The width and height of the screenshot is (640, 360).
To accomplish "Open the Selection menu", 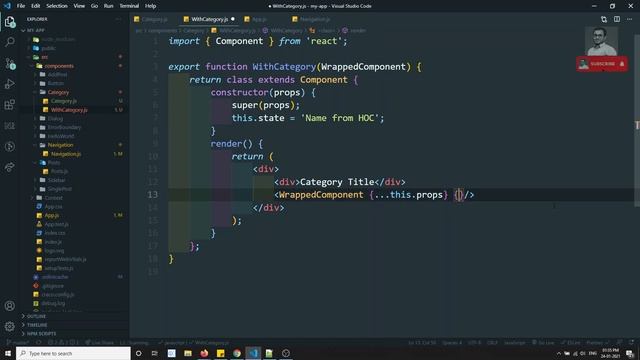I will [x=57, y=6].
